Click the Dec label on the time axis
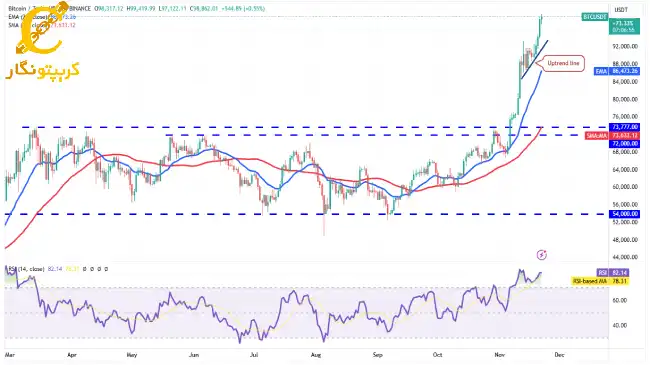650x365 pixels. pos(560,355)
